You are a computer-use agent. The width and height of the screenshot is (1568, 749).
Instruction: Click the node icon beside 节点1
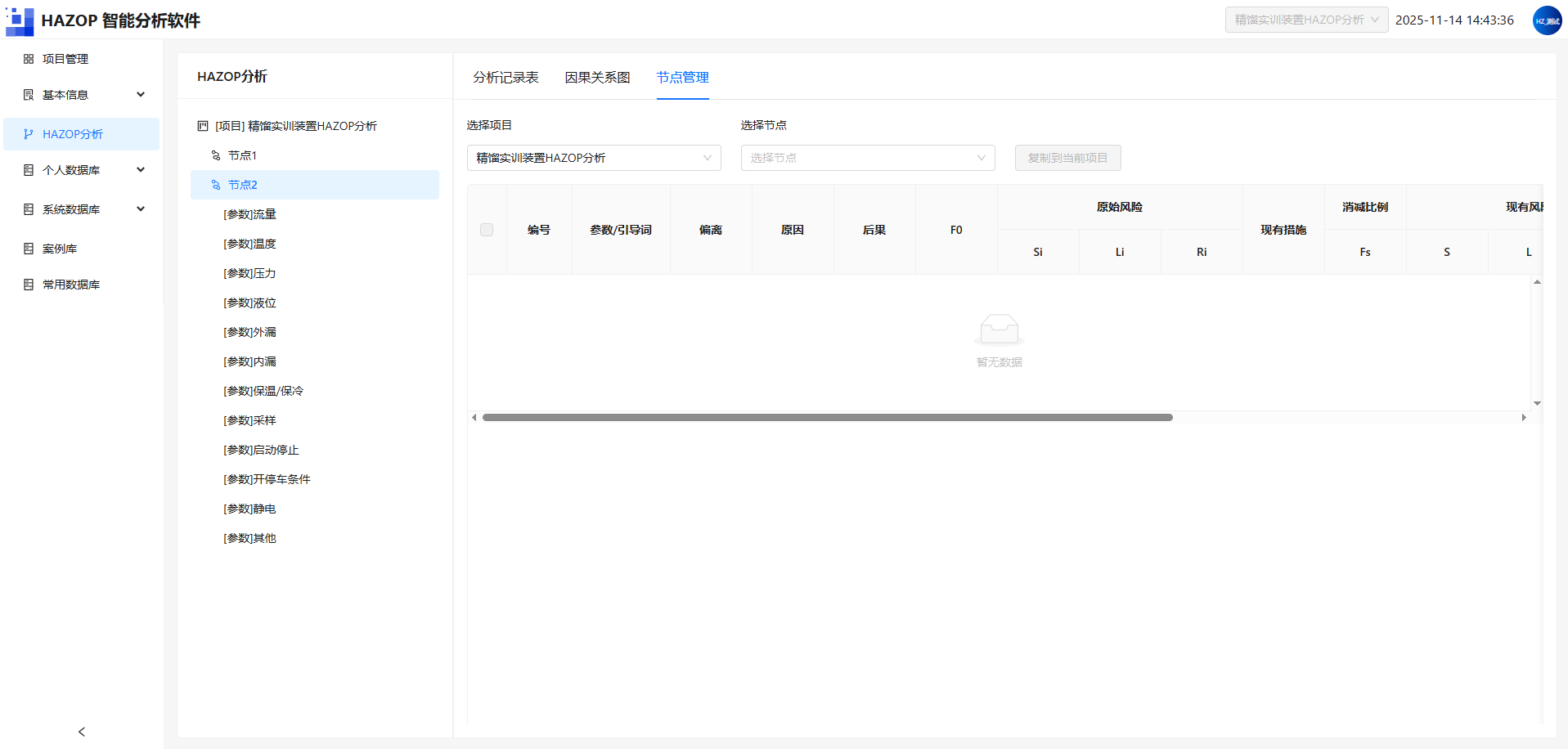pyautogui.click(x=216, y=155)
